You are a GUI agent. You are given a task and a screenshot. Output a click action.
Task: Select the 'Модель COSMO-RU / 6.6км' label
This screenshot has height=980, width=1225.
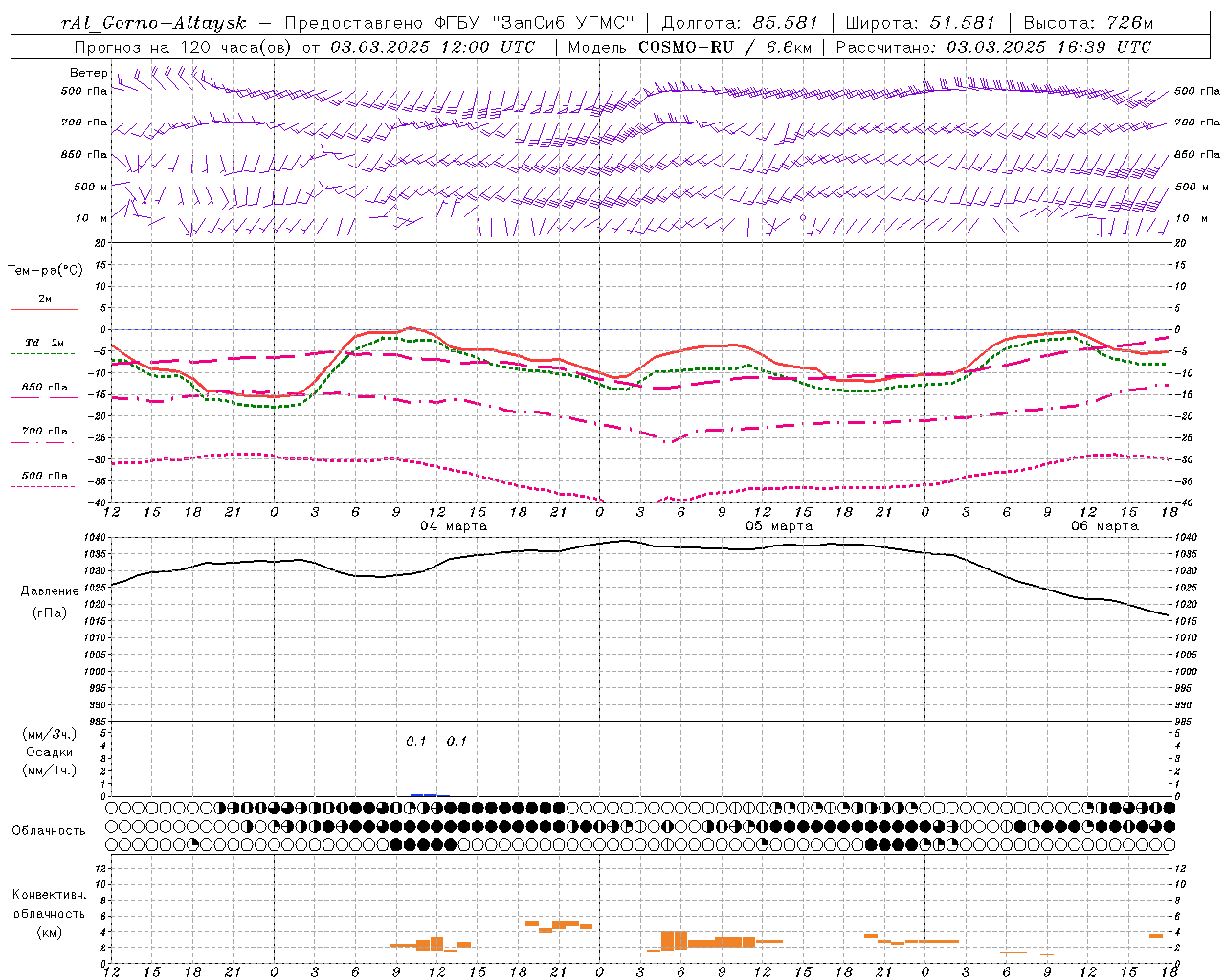(x=689, y=46)
